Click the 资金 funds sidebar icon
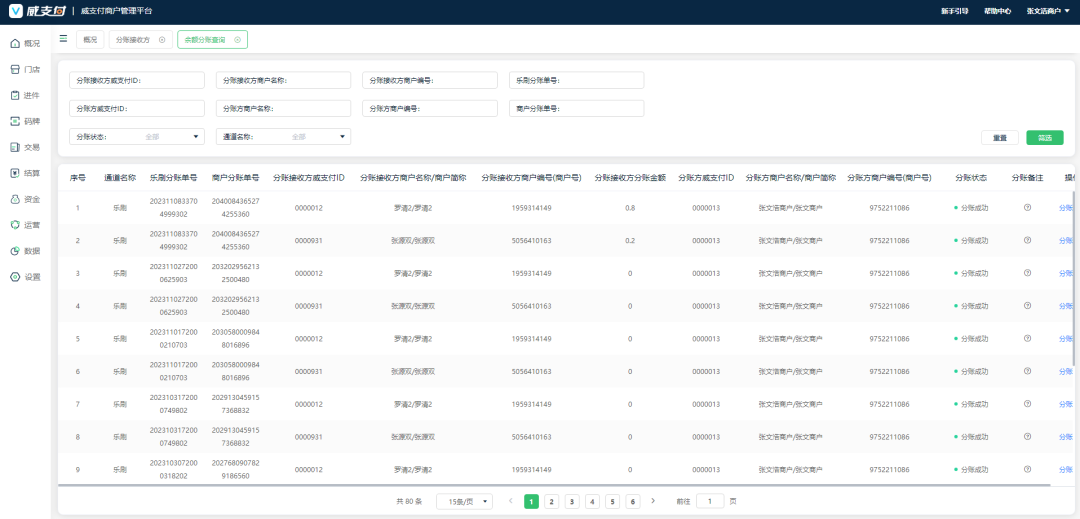1080x519 pixels. [x=24, y=199]
